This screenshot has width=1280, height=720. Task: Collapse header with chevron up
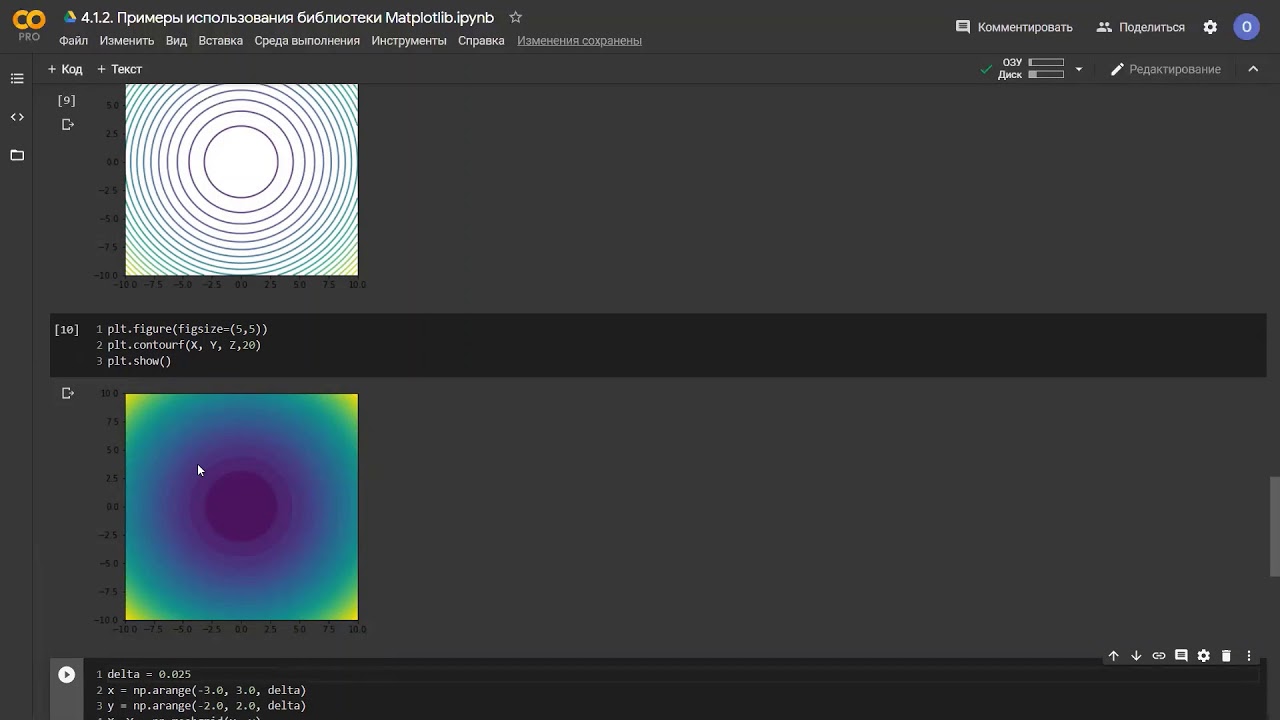[x=1253, y=69]
